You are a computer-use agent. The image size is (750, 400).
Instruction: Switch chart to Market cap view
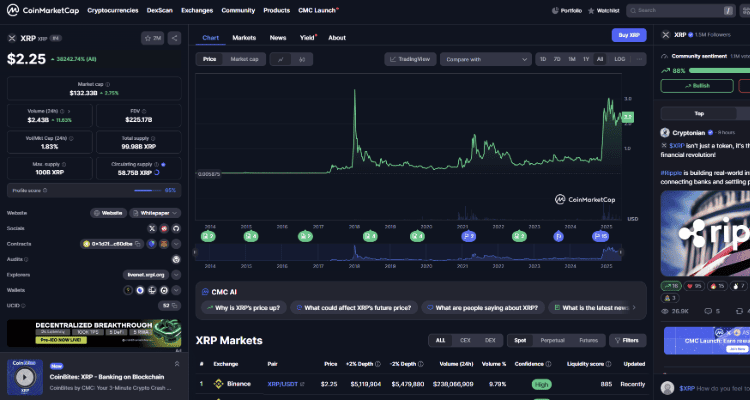(244, 59)
